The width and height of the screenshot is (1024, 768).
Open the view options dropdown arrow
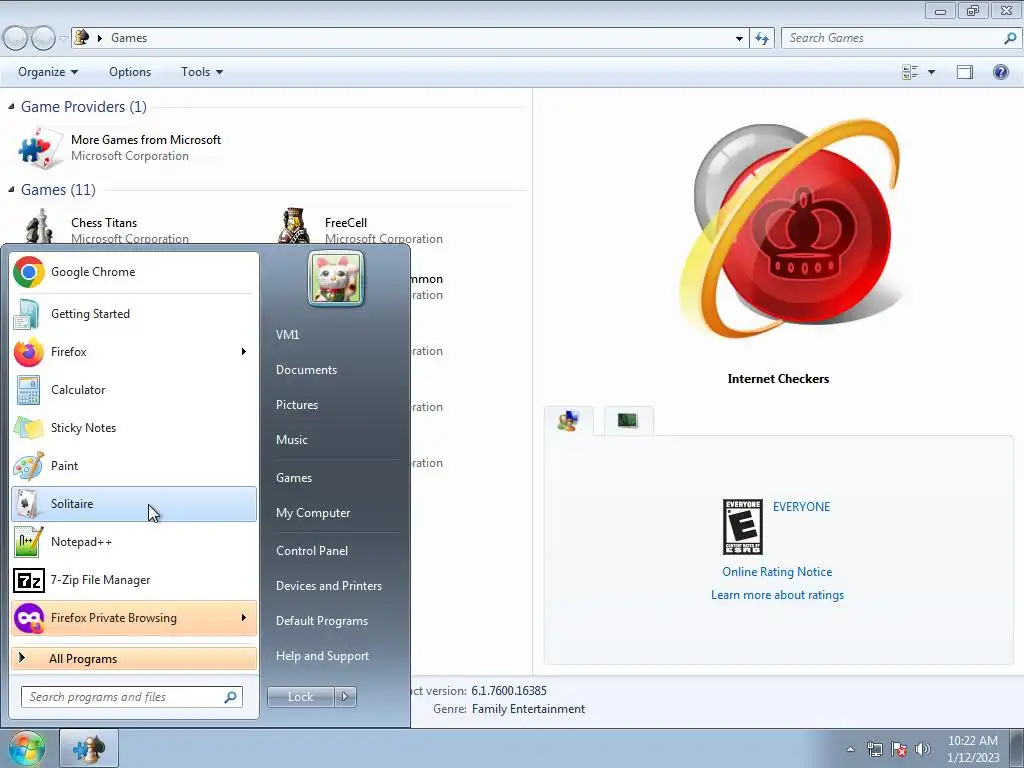(x=931, y=72)
